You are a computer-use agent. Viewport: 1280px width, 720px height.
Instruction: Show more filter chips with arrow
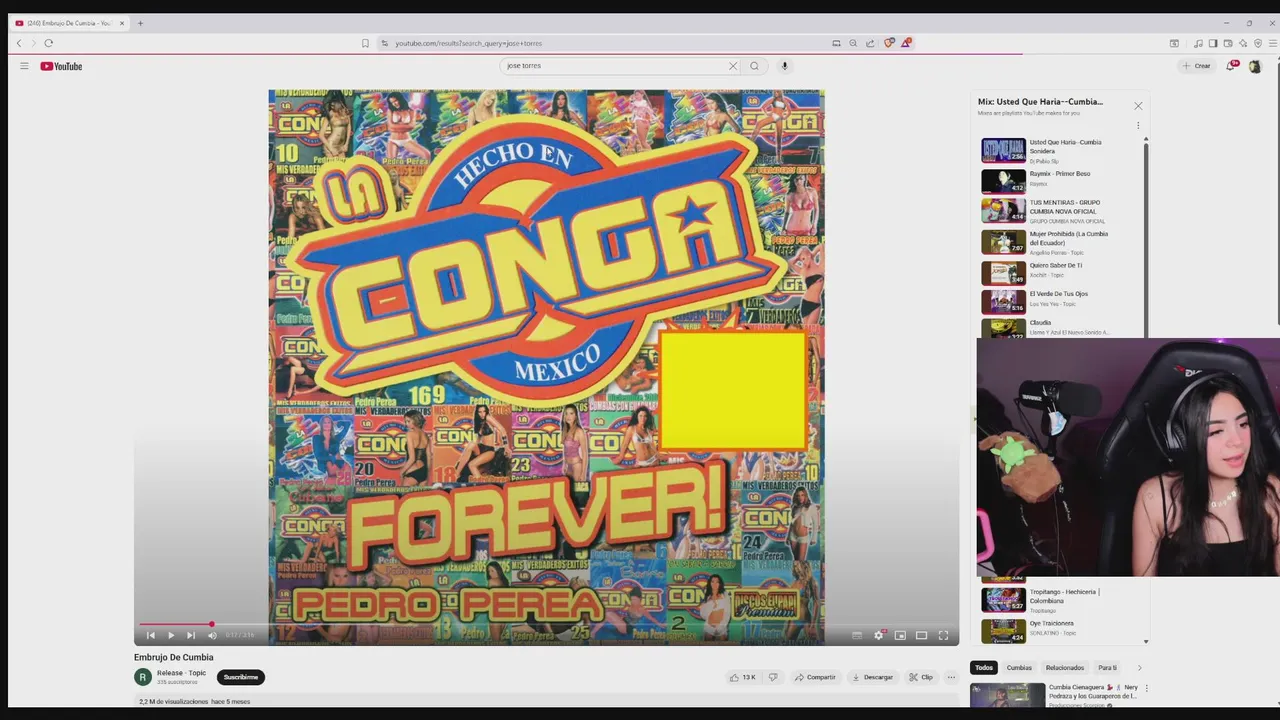click(x=1139, y=668)
